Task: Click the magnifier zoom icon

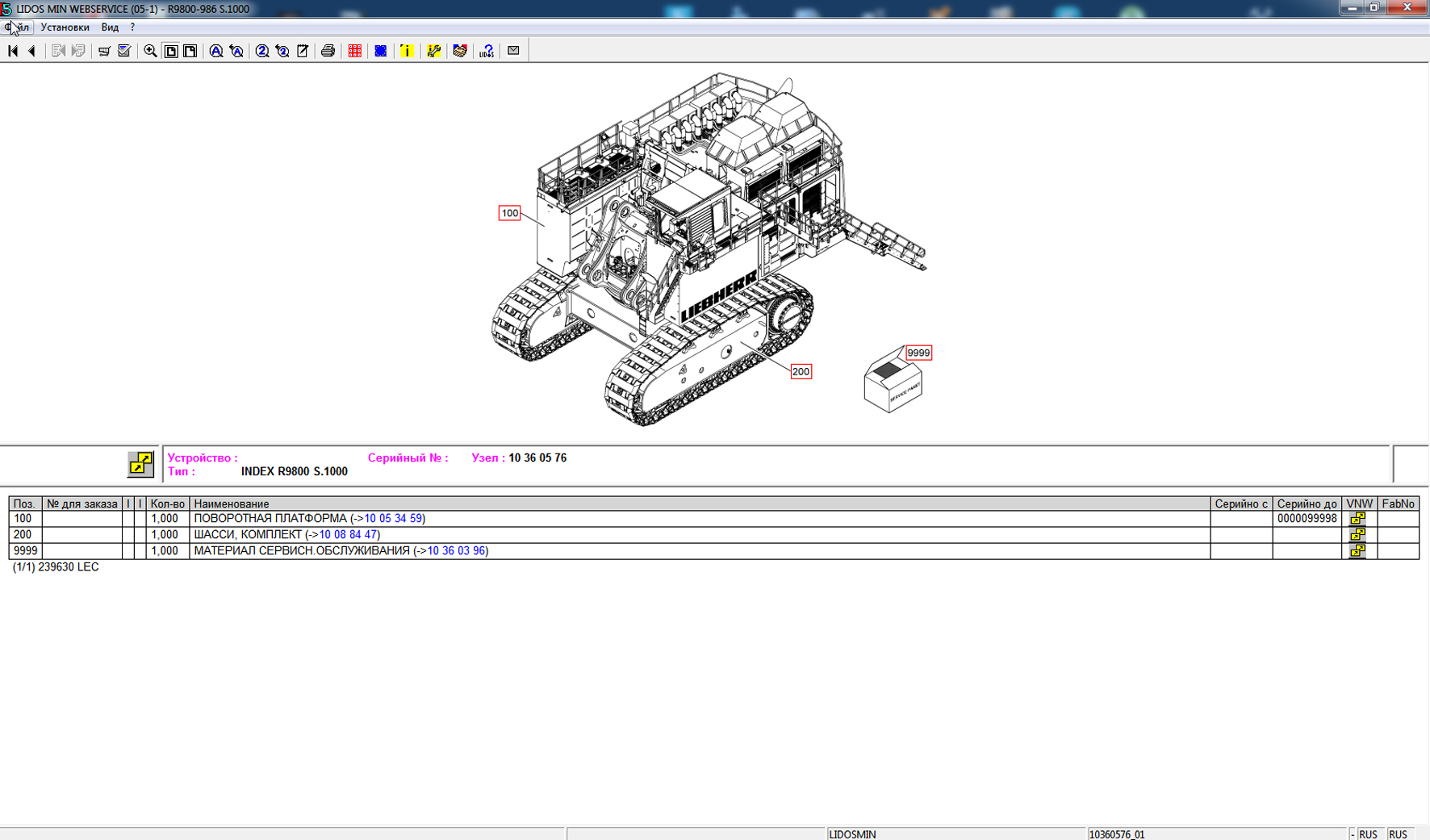Action: coord(150,51)
